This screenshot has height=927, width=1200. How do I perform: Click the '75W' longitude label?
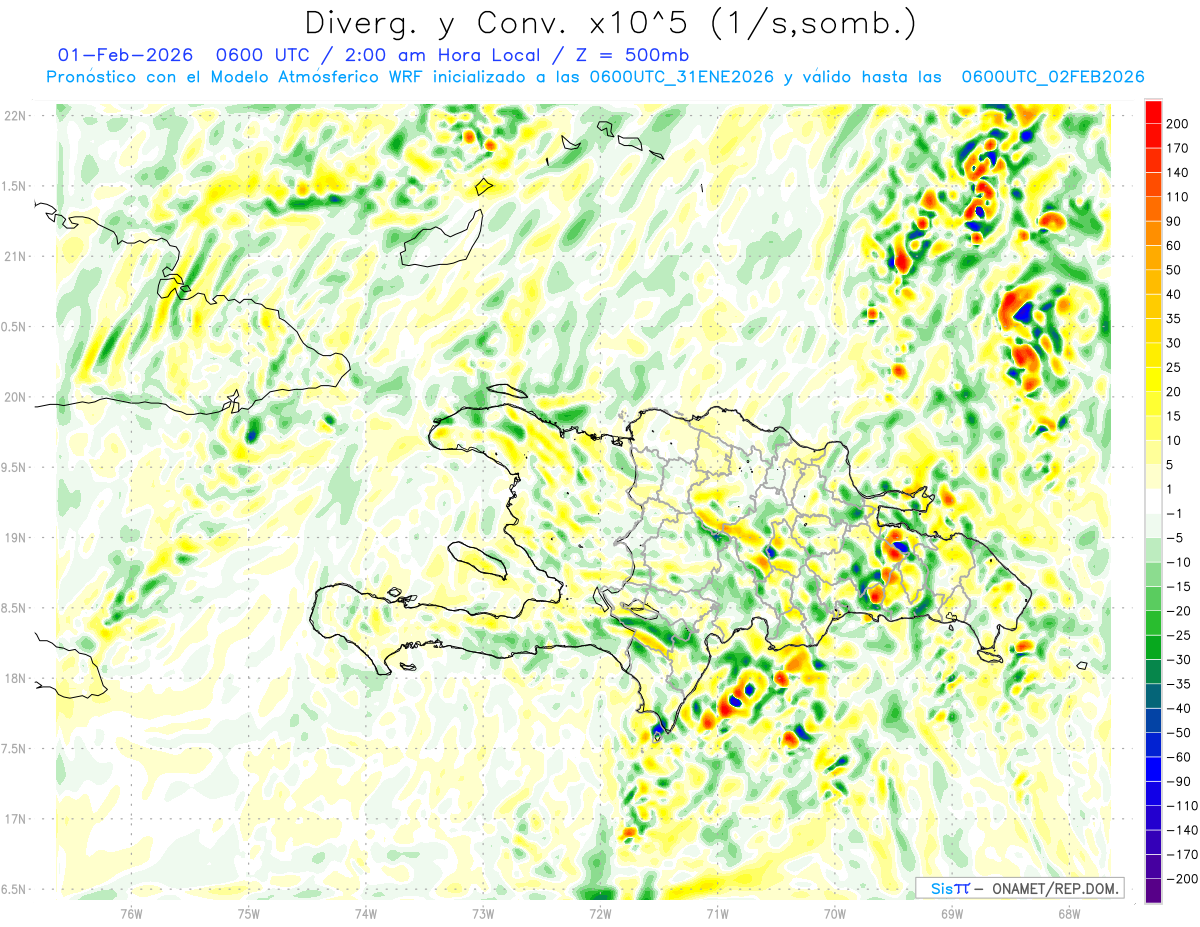(248, 913)
